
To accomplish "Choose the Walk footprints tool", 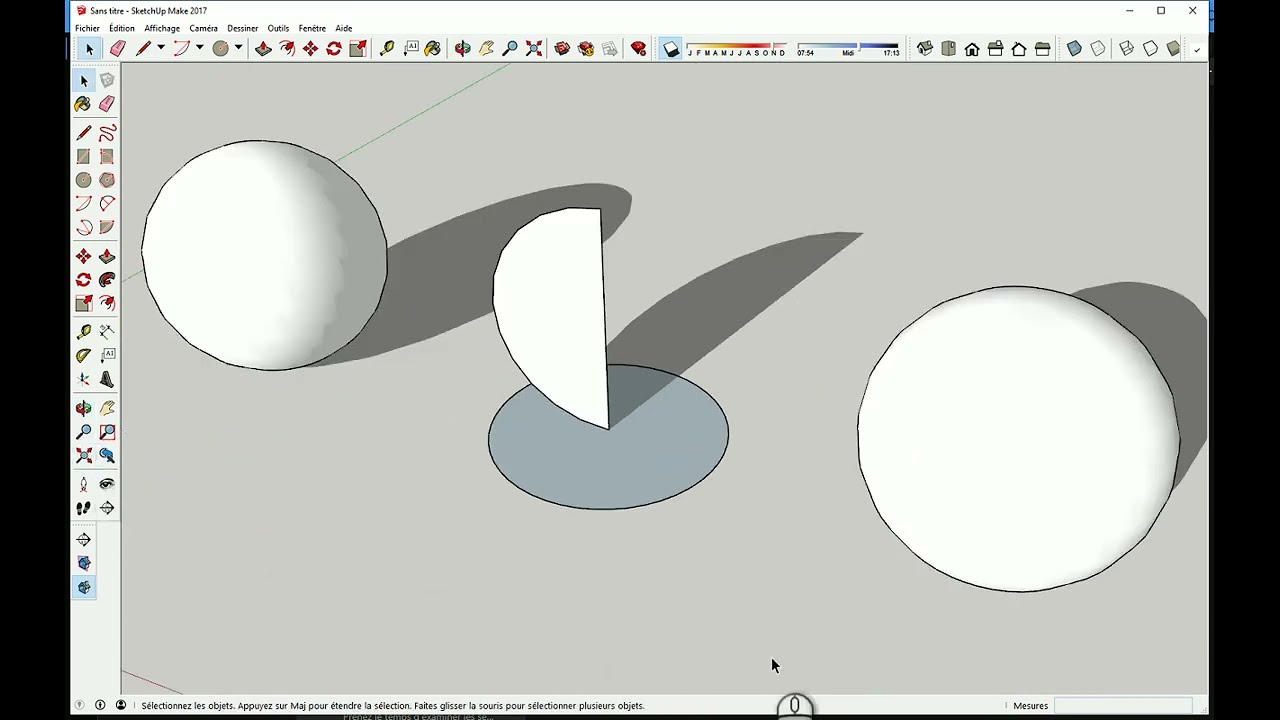I will pos(83,508).
